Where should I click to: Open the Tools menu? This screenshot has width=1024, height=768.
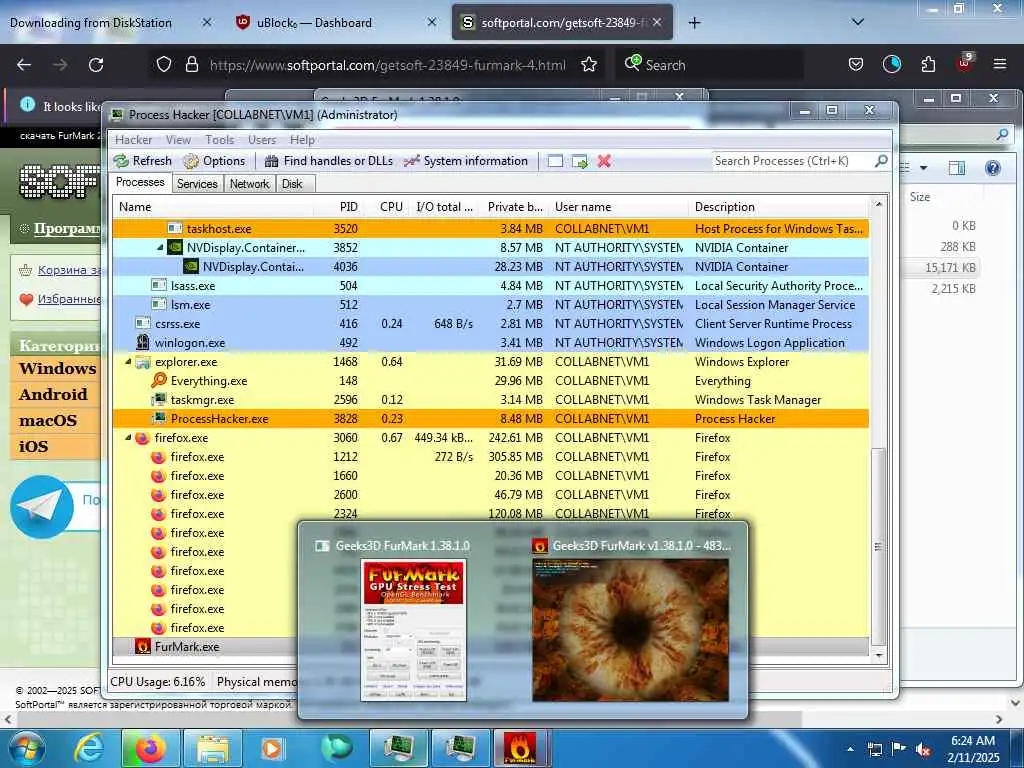pos(219,140)
